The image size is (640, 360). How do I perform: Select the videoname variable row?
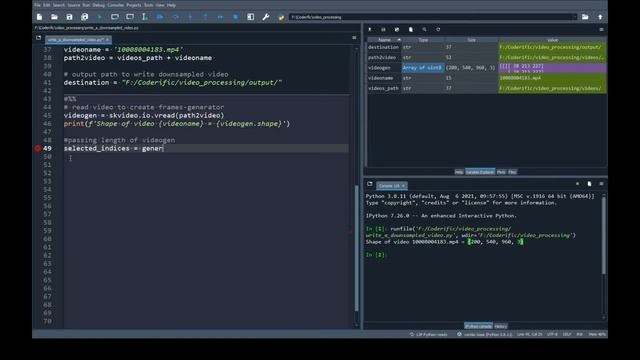(x=487, y=78)
